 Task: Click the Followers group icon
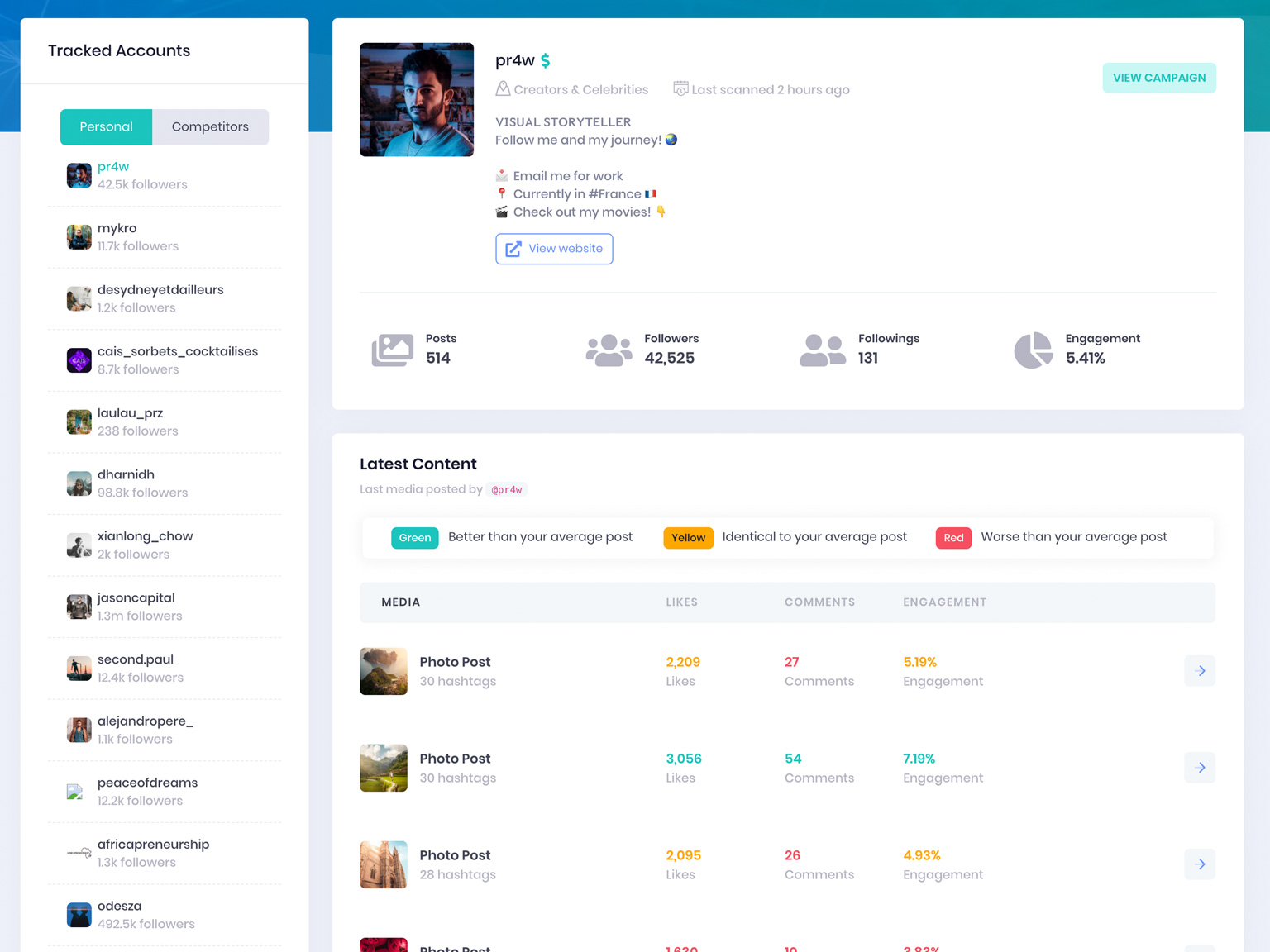609,350
